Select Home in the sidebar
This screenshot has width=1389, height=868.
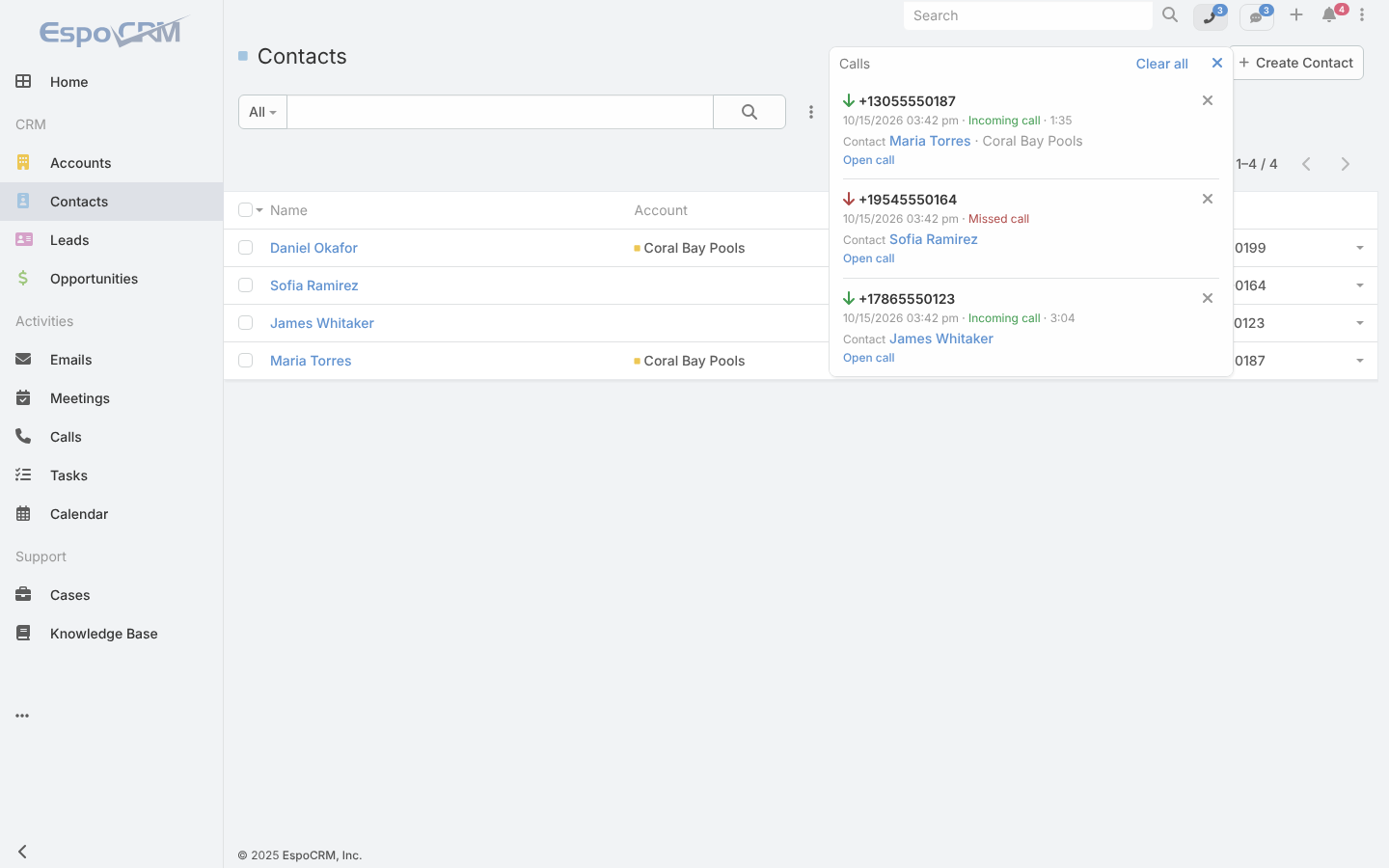pos(111,82)
